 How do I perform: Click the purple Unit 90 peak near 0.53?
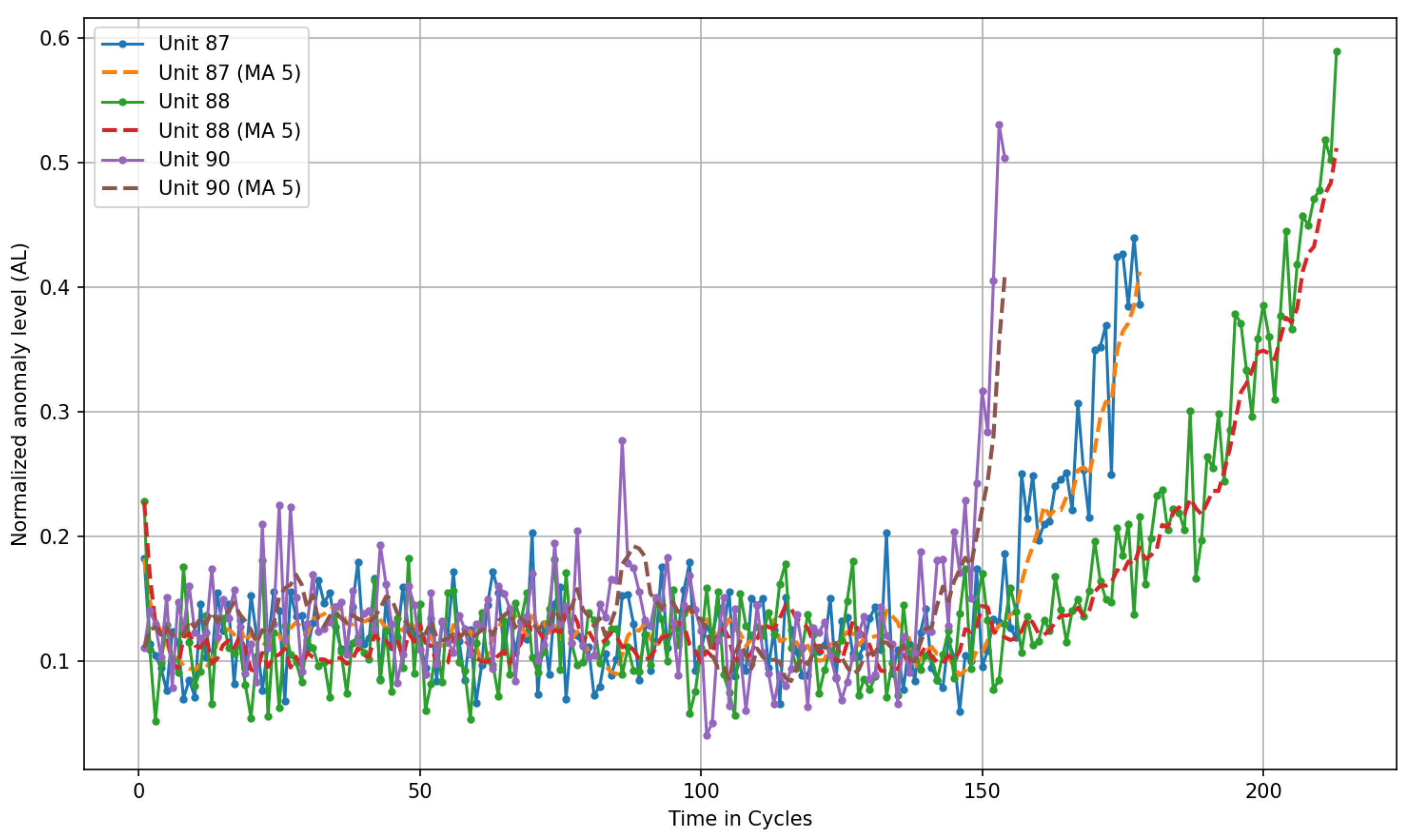(999, 124)
